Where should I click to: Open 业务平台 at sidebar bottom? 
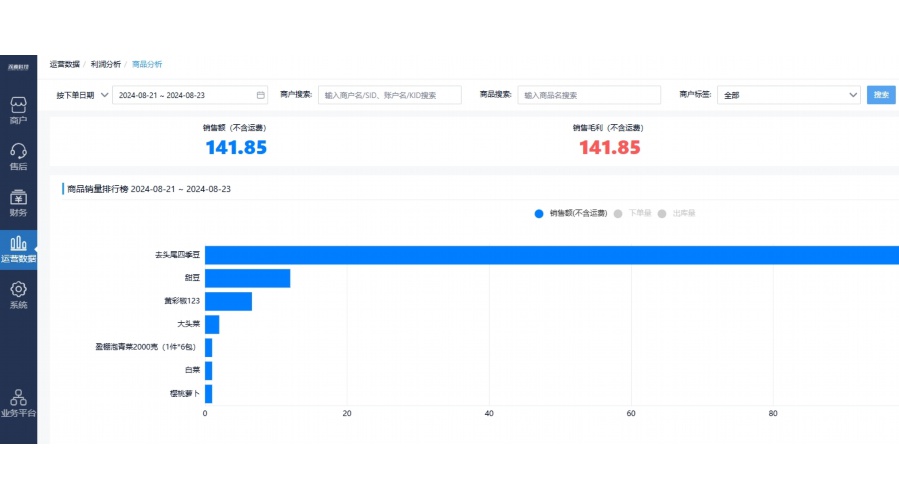coord(18,402)
